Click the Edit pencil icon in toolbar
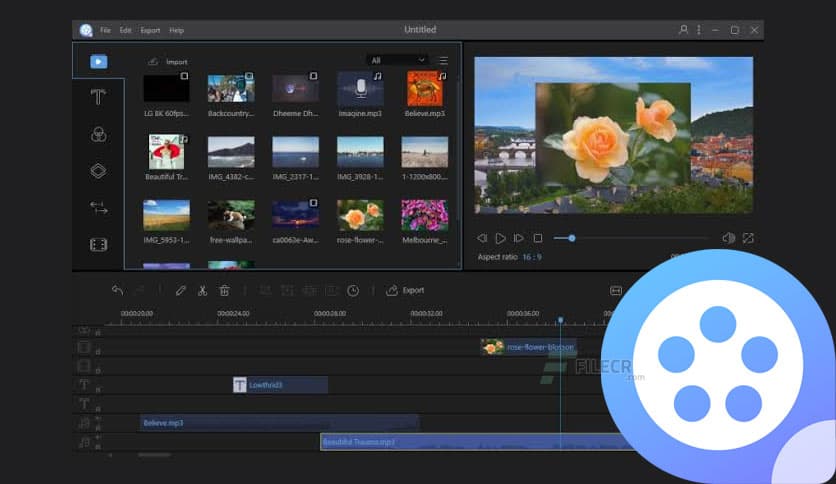 (181, 290)
